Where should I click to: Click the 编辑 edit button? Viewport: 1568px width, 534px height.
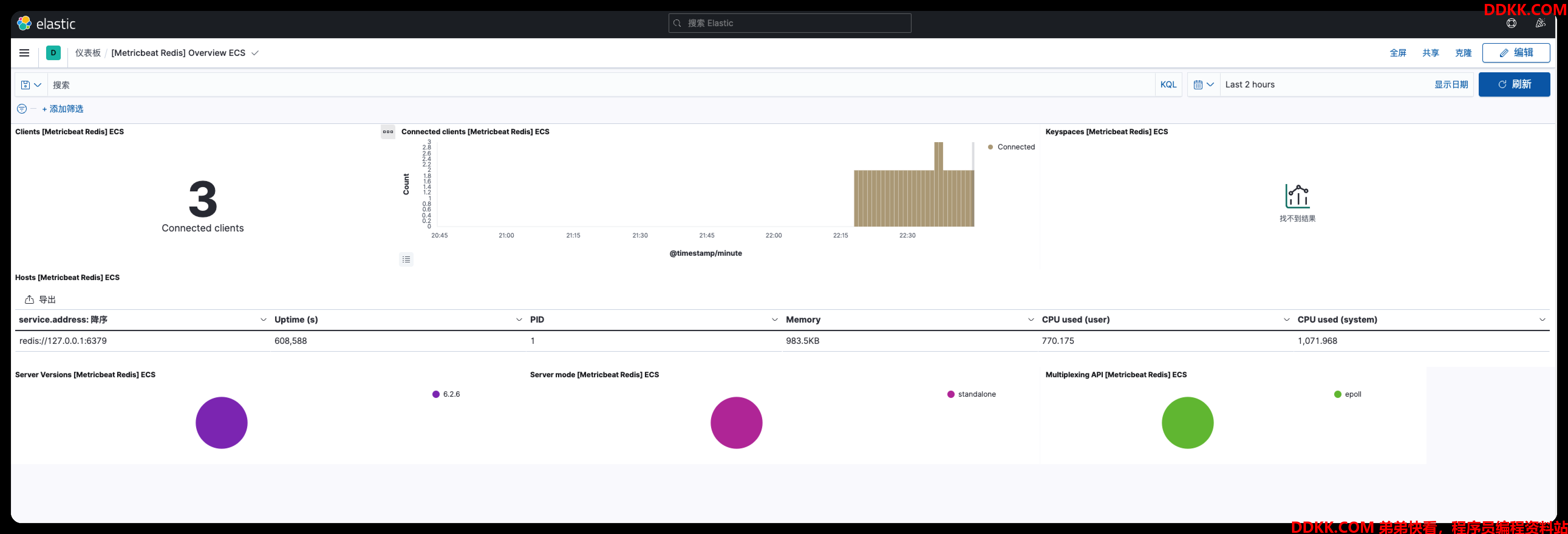tap(1516, 53)
